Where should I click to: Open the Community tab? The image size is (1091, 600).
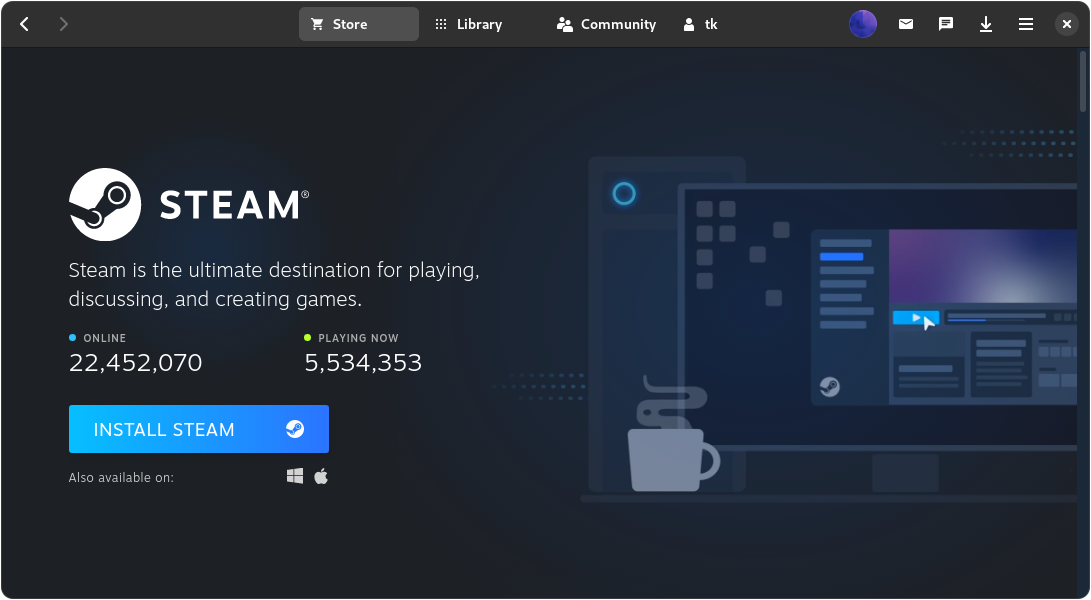606,24
